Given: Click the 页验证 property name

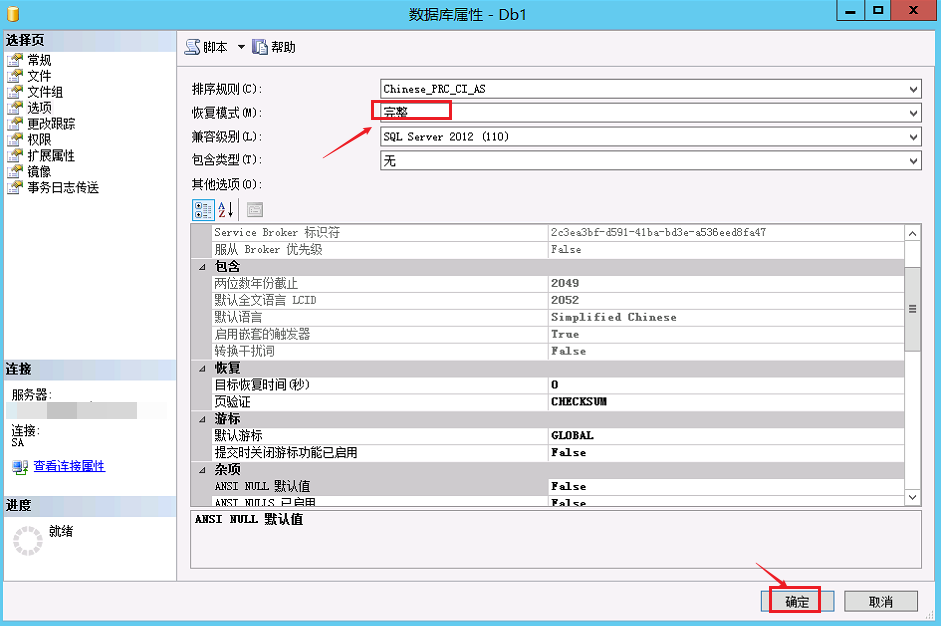Looking at the screenshot, I should click(x=232, y=402).
